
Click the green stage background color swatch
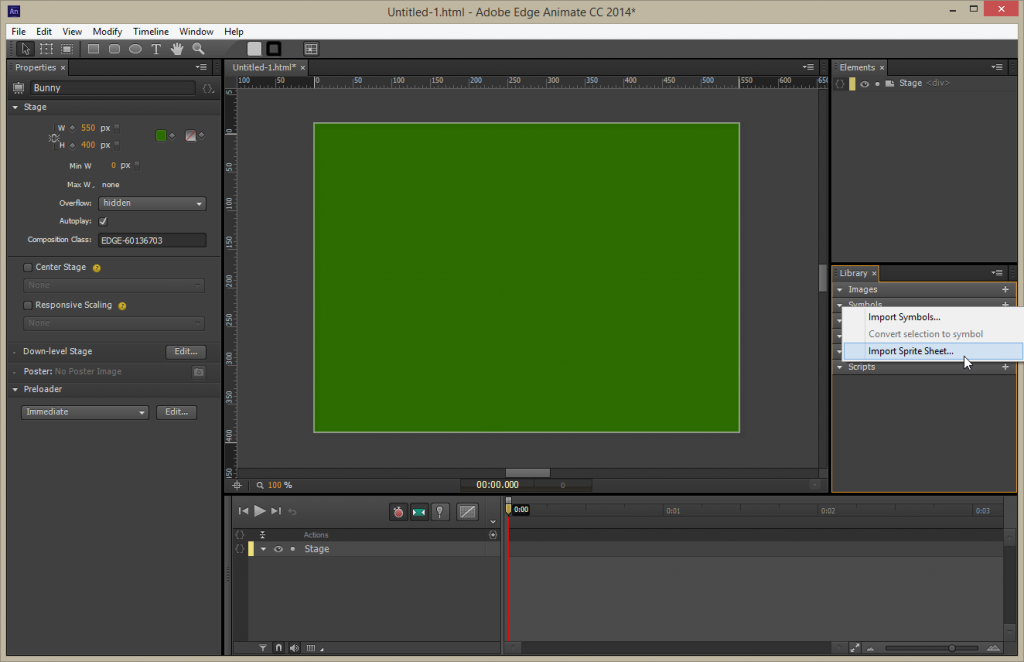(x=161, y=136)
